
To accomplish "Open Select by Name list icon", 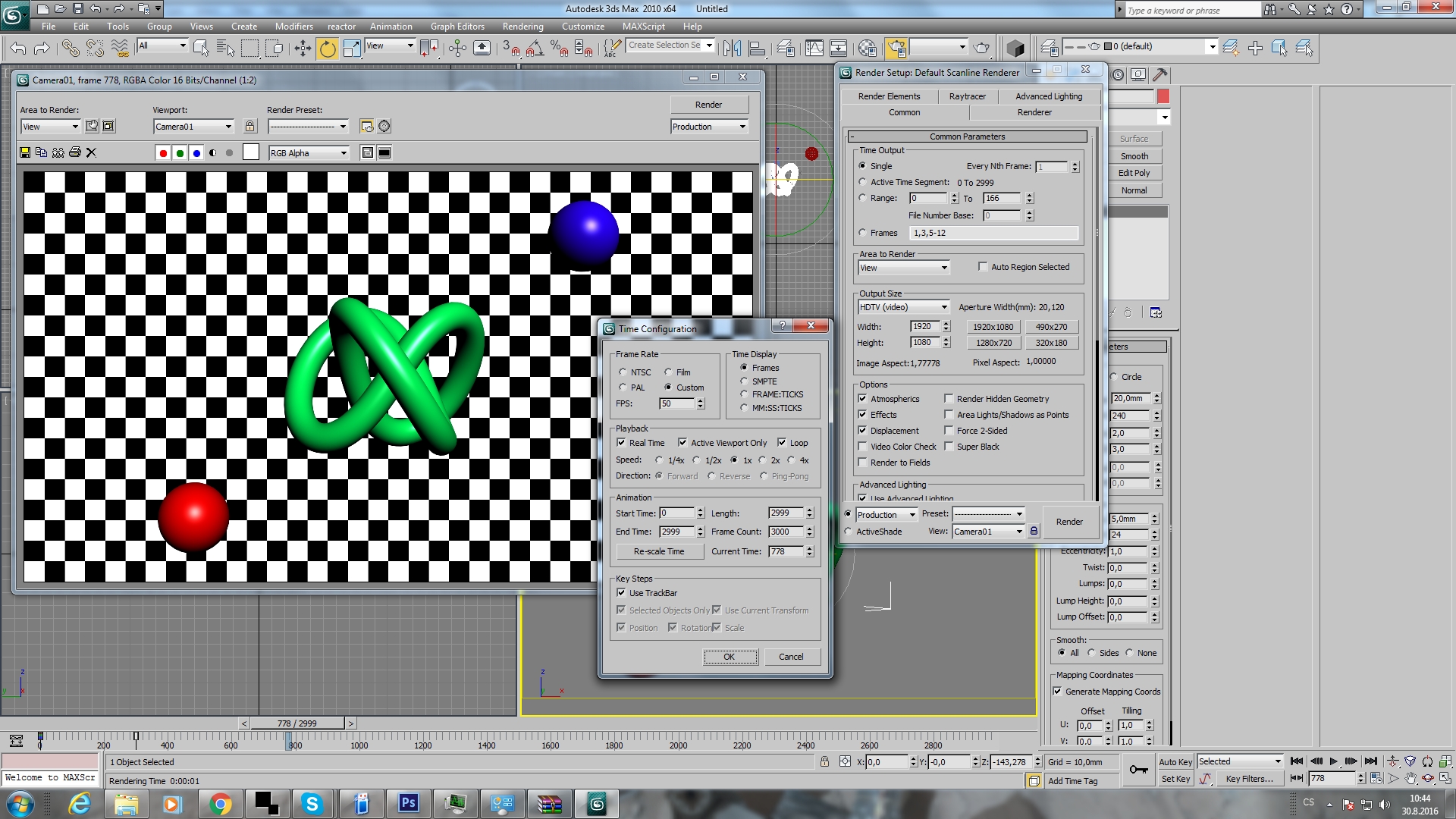I will 225,49.
